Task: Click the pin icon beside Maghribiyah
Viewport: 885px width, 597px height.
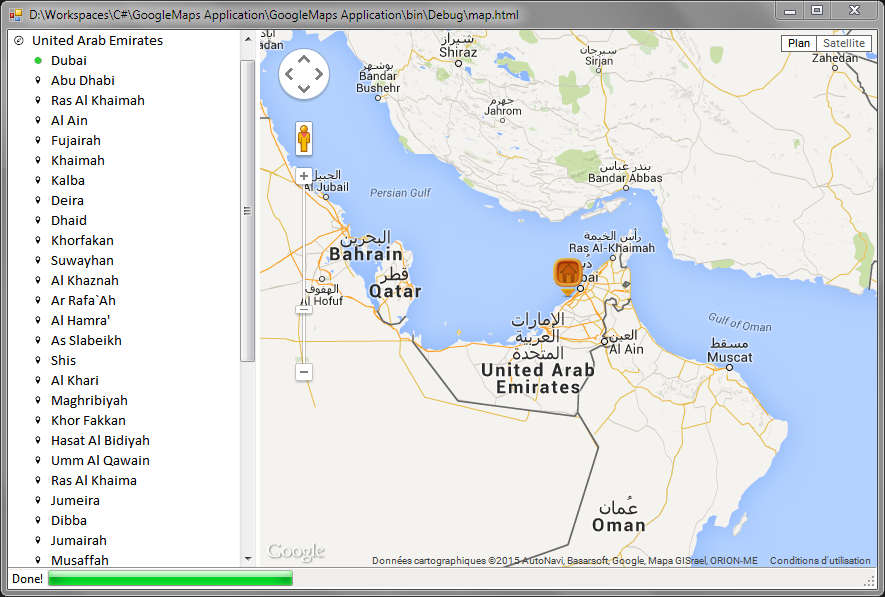Action: pyautogui.click(x=38, y=401)
